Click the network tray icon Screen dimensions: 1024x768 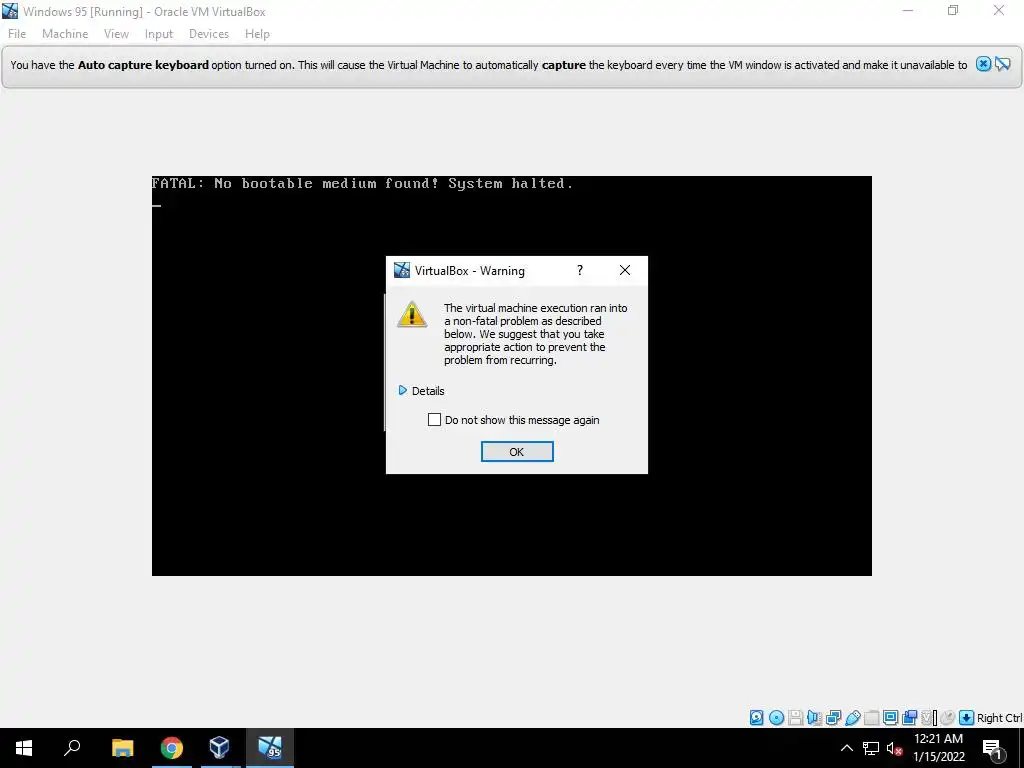coord(871,748)
